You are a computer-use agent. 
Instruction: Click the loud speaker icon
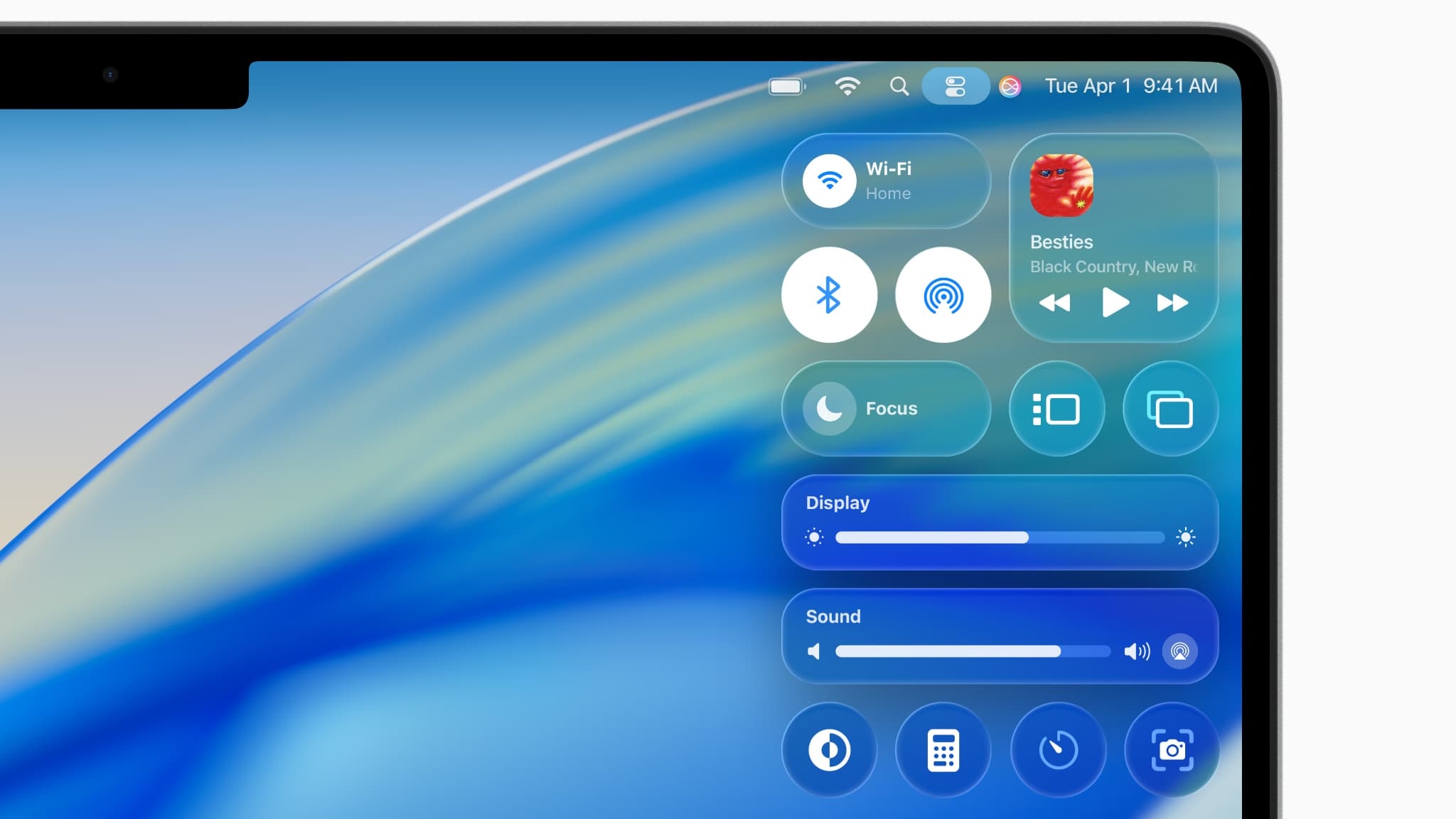coord(1137,651)
